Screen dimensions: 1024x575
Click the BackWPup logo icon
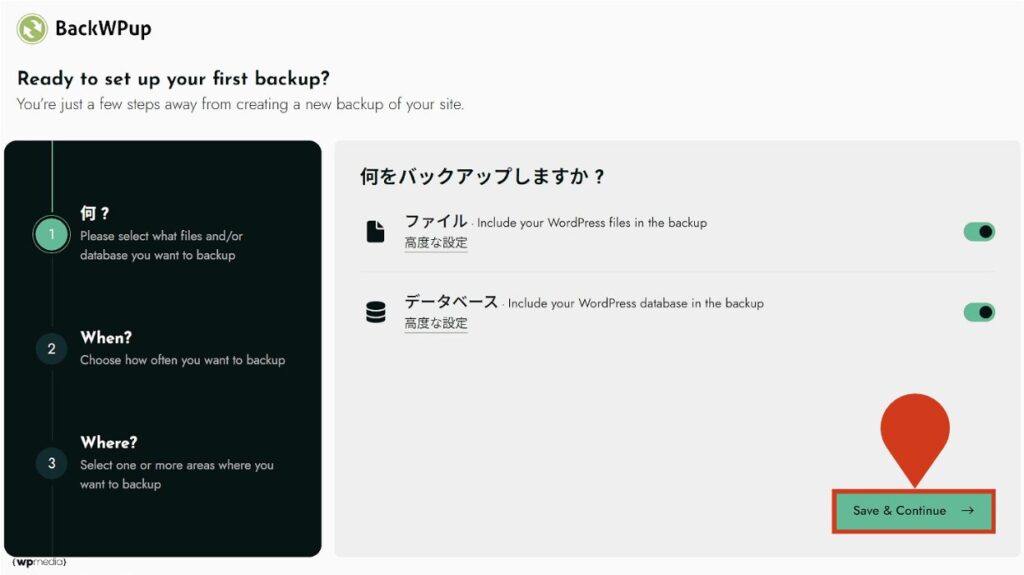tap(32, 28)
